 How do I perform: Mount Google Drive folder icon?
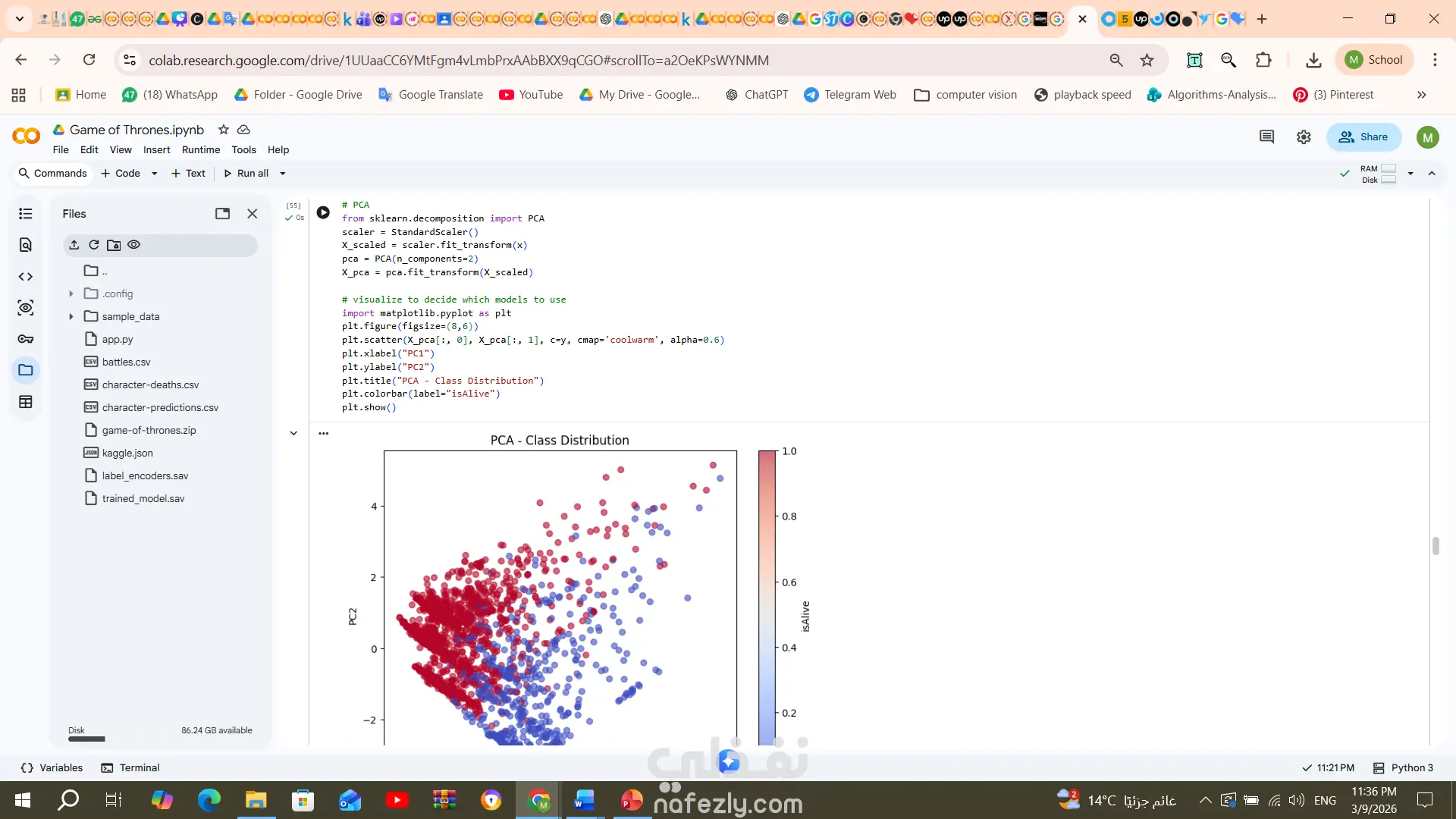click(x=114, y=245)
